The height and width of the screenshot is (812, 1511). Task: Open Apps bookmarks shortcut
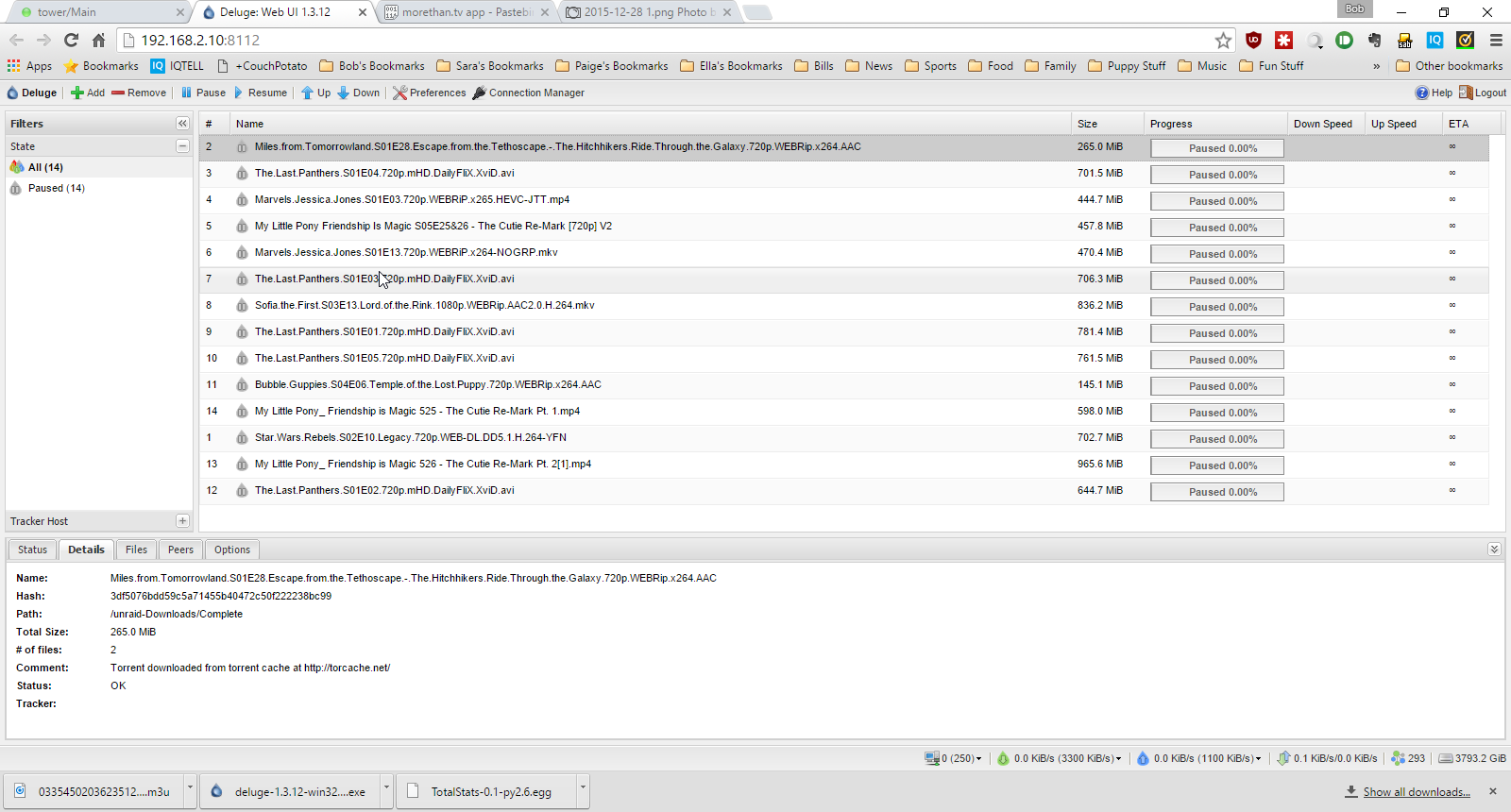(x=29, y=66)
